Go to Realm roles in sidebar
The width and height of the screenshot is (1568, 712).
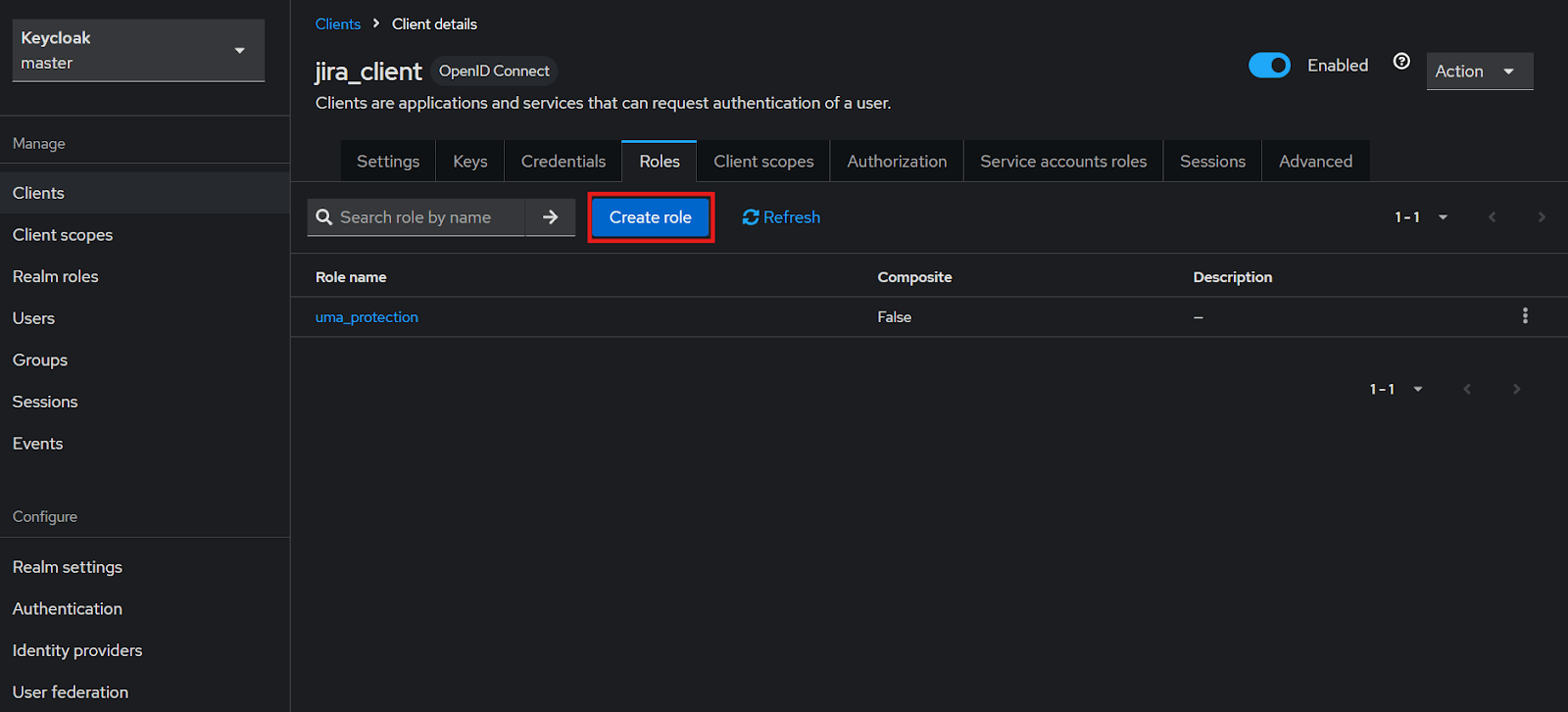145,276
